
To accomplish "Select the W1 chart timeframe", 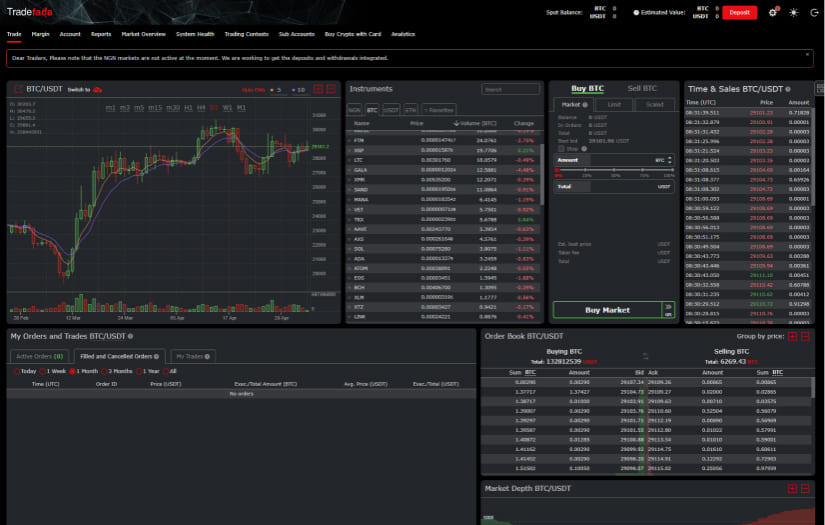I will [227, 108].
